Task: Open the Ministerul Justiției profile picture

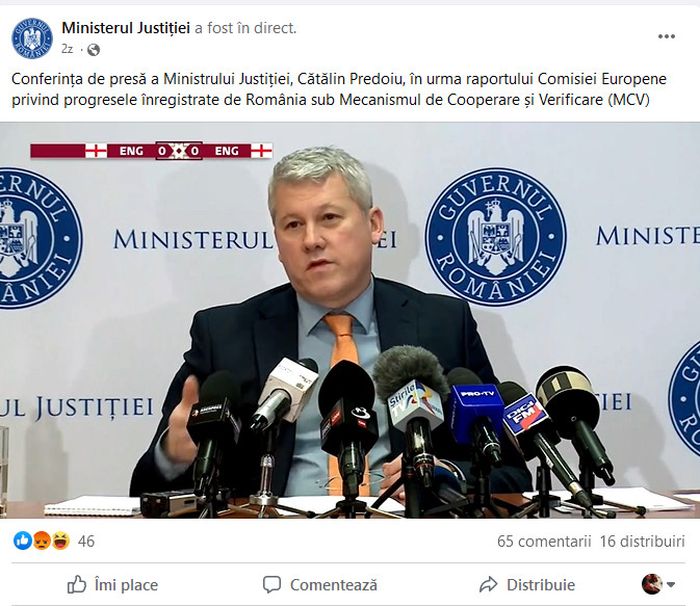Action: pos(32,38)
